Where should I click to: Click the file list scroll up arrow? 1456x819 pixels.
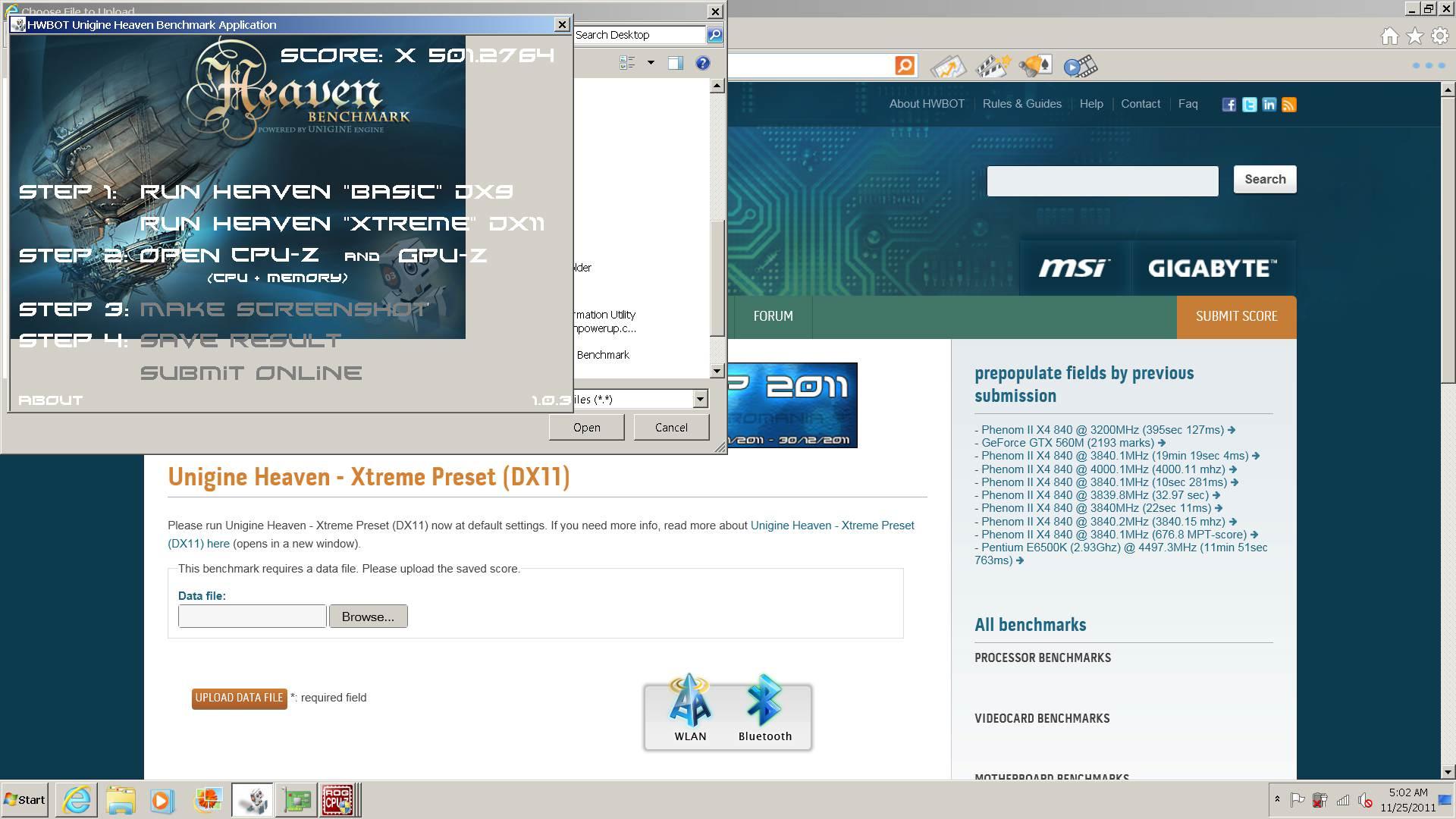pyautogui.click(x=717, y=86)
